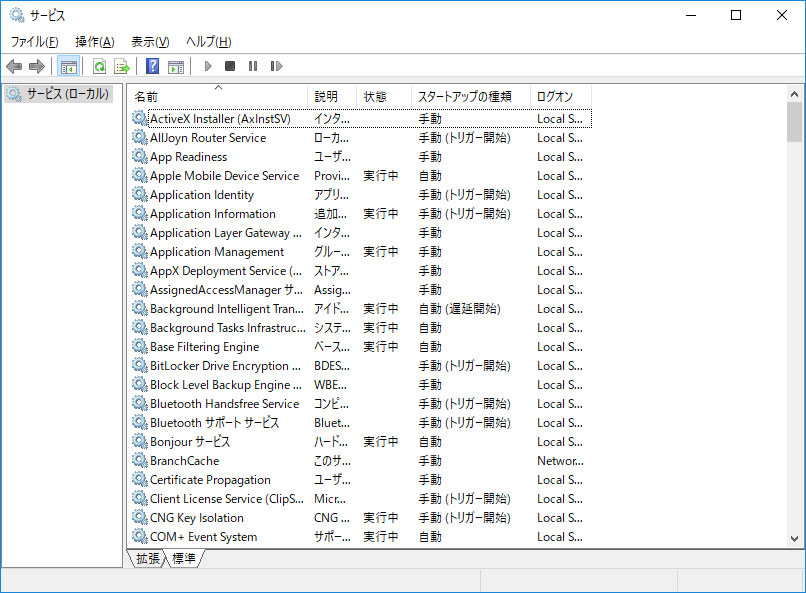Select the Application Identity service name

[202, 195]
